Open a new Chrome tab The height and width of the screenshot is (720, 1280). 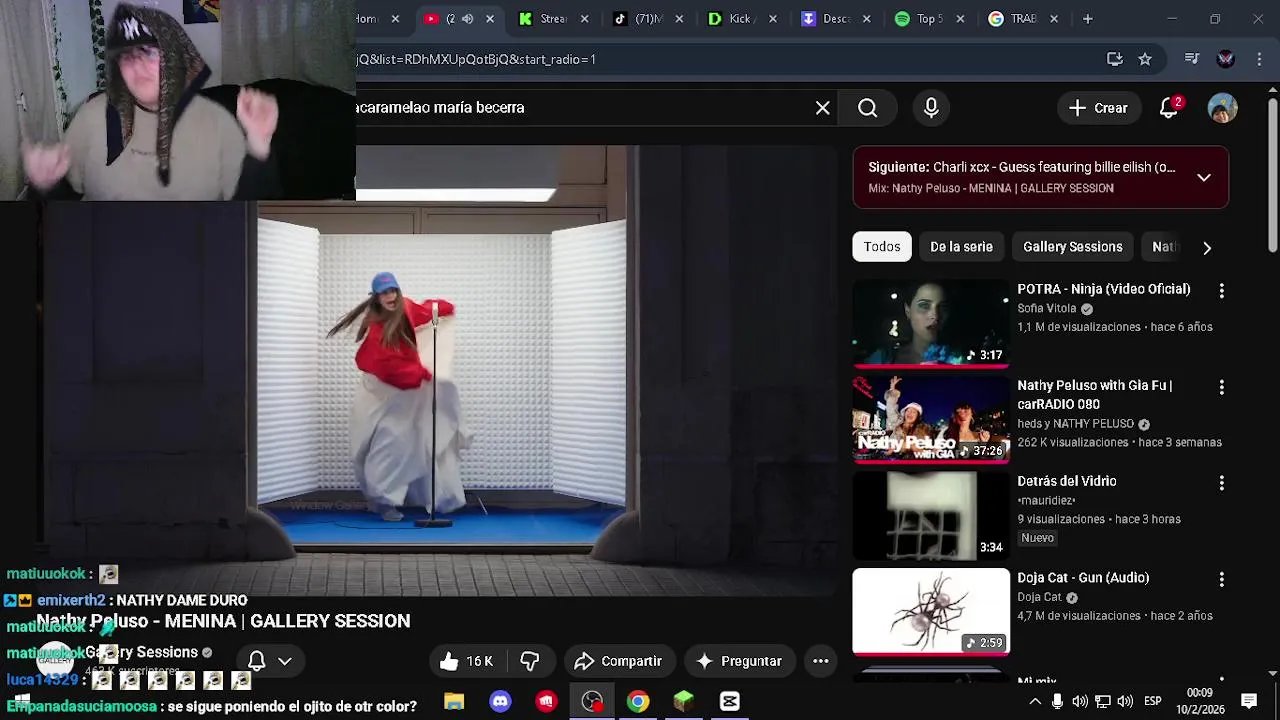tap(1087, 19)
